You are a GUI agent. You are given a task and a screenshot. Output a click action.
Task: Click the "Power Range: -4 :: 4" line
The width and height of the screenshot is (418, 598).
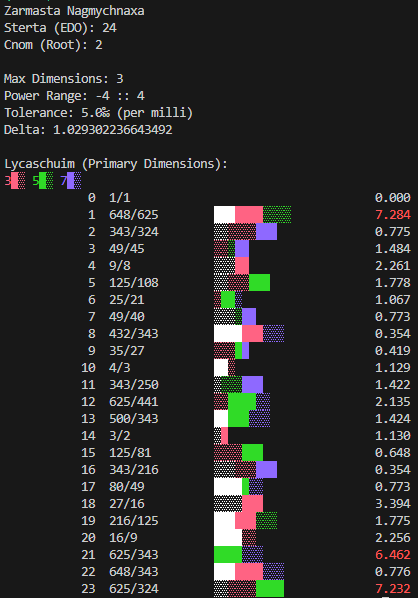point(74,96)
